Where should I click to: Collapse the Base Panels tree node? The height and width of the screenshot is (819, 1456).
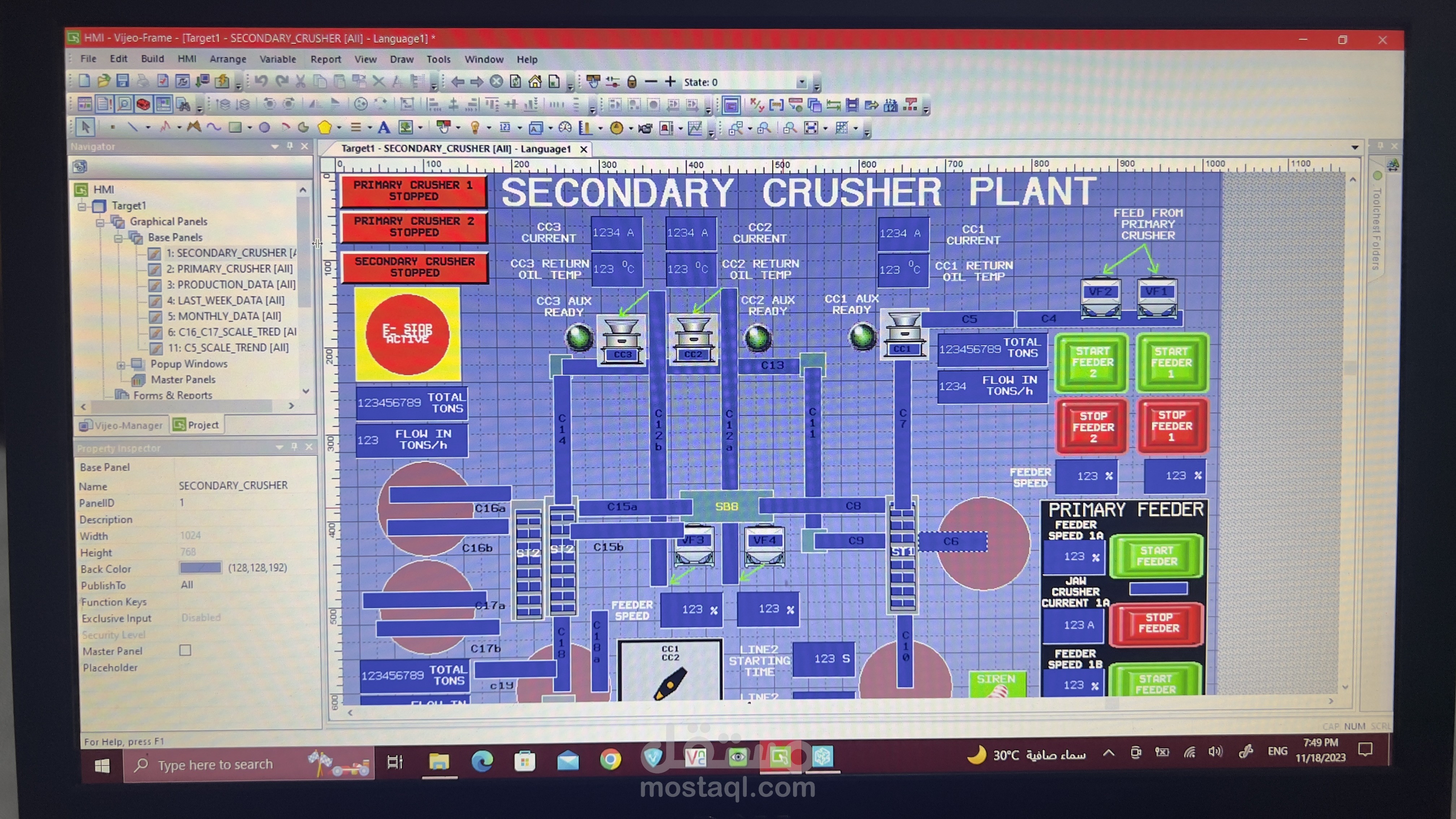(119, 237)
